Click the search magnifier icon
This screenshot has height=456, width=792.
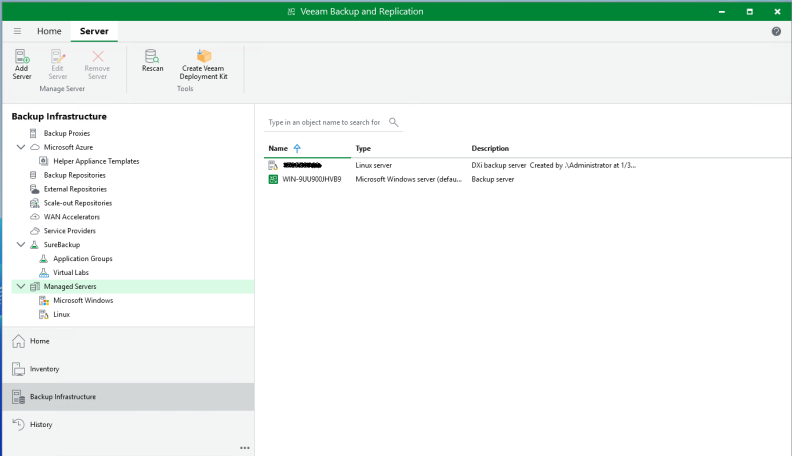[394, 122]
